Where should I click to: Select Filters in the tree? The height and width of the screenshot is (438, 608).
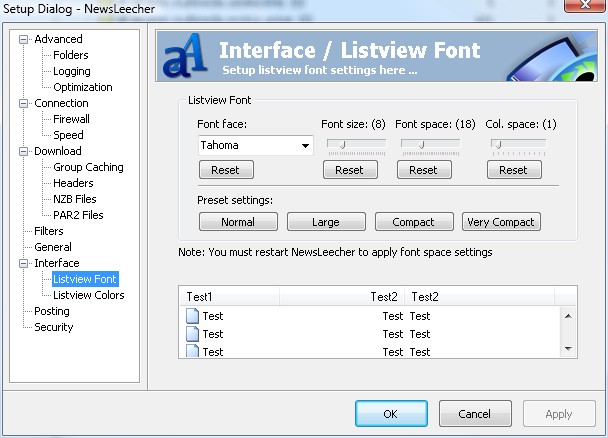(x=48, y=231)
